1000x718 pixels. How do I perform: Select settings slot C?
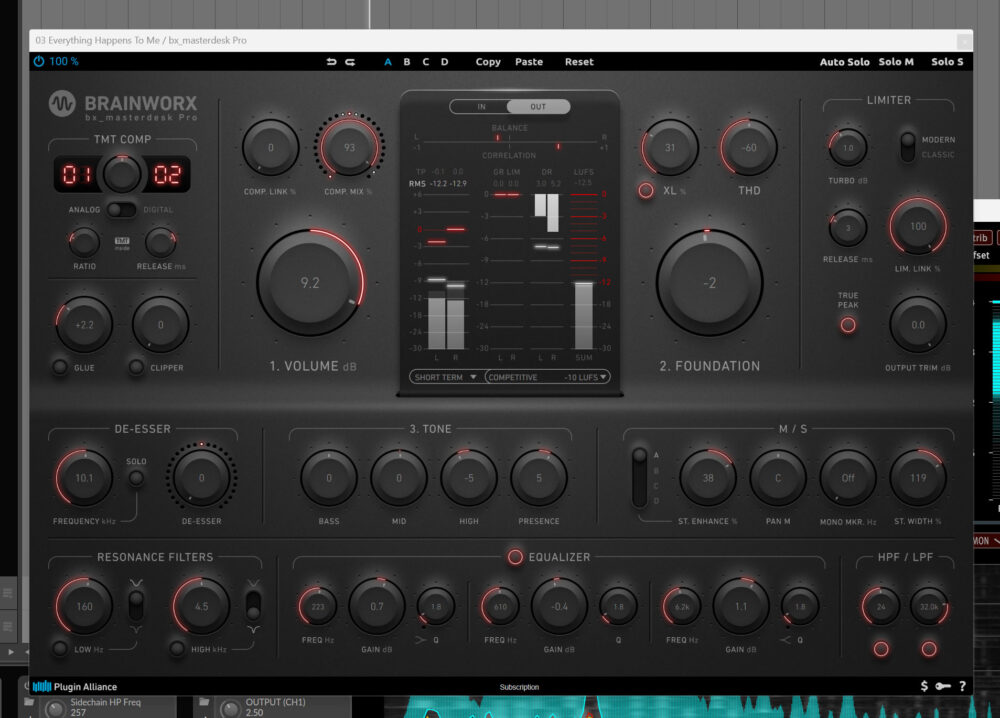(425, 62)
